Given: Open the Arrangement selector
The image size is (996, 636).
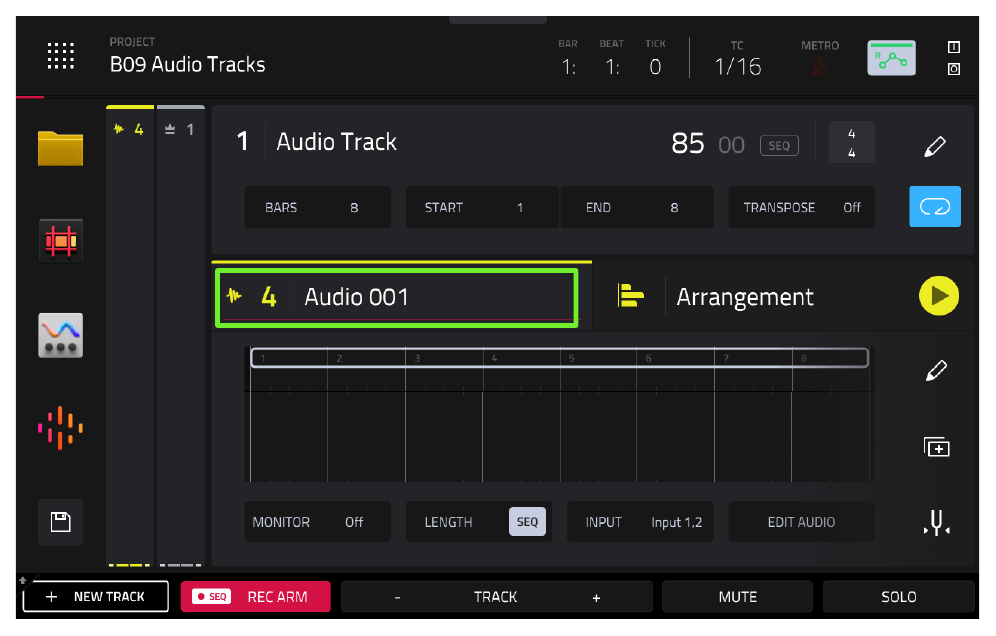Looking at the screenshot, I should pos(744,297).
